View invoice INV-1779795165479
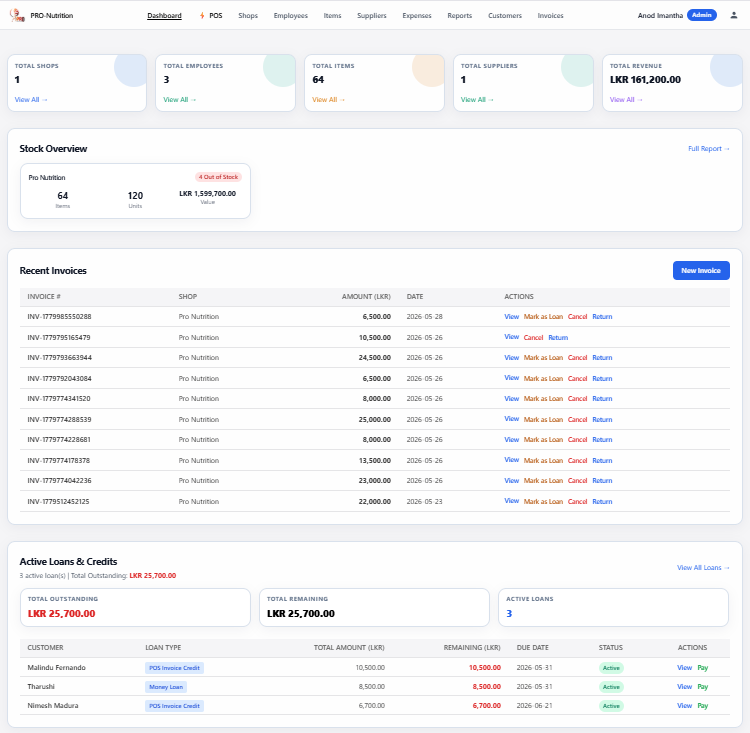 (511, 337)
